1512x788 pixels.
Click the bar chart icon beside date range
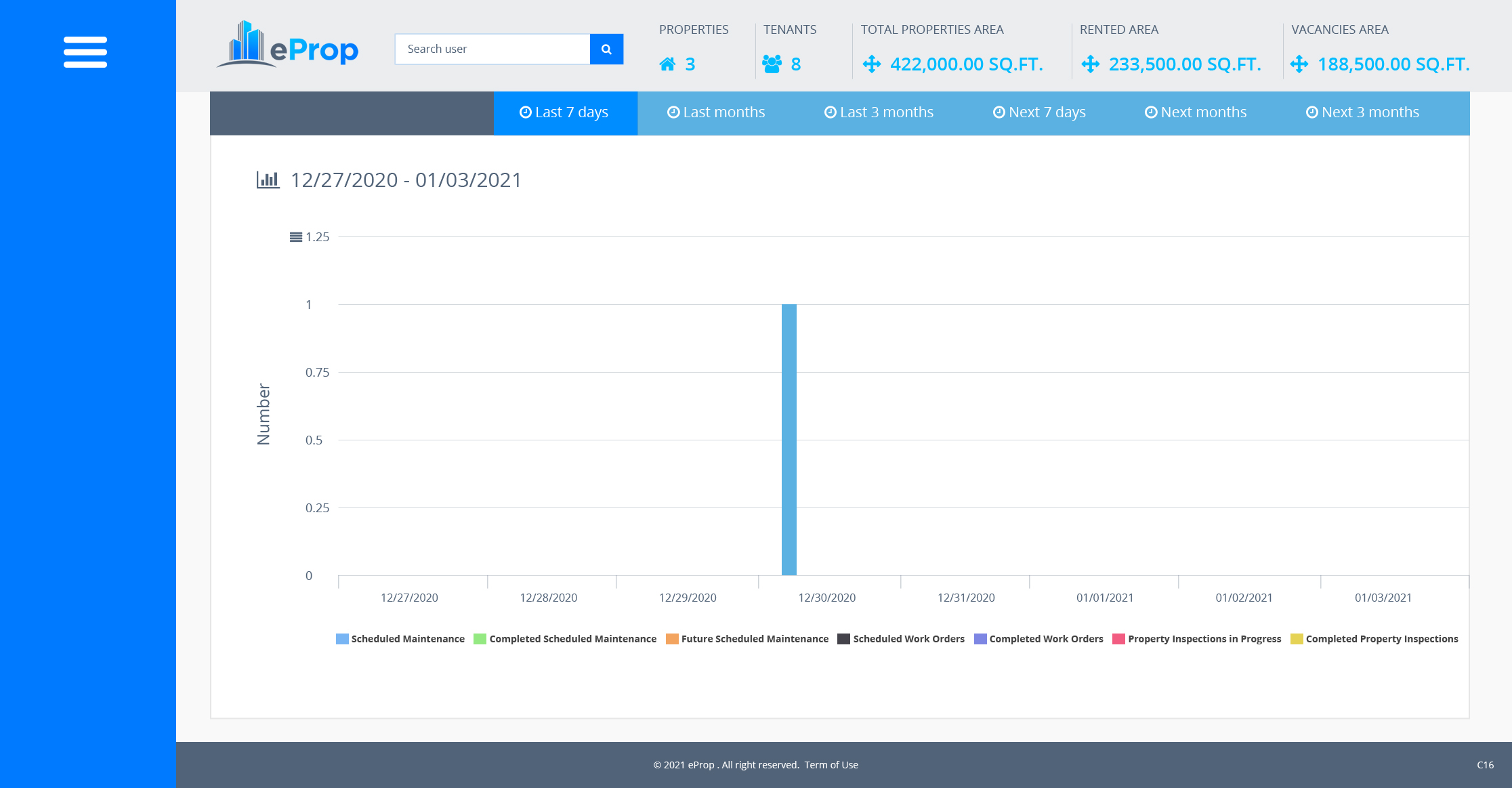[268, 180]
